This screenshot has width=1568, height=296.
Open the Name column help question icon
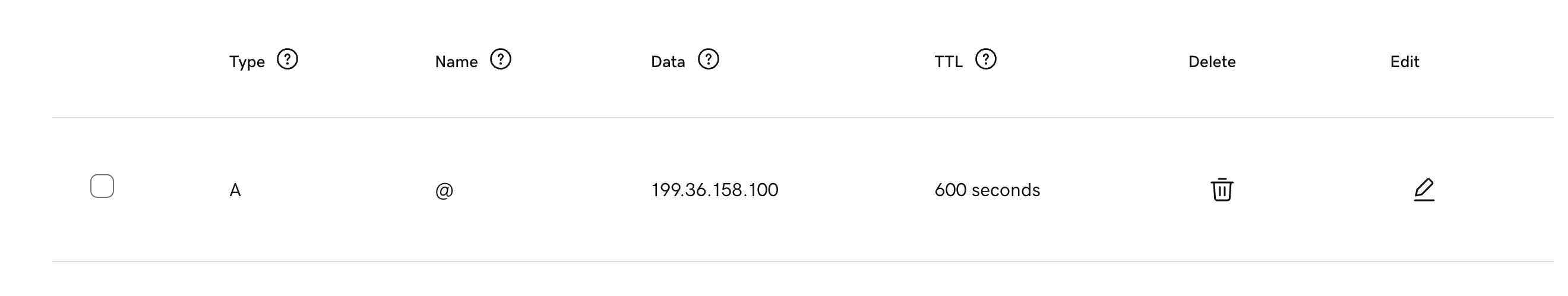pyautogui.click(x=500, y=59)
